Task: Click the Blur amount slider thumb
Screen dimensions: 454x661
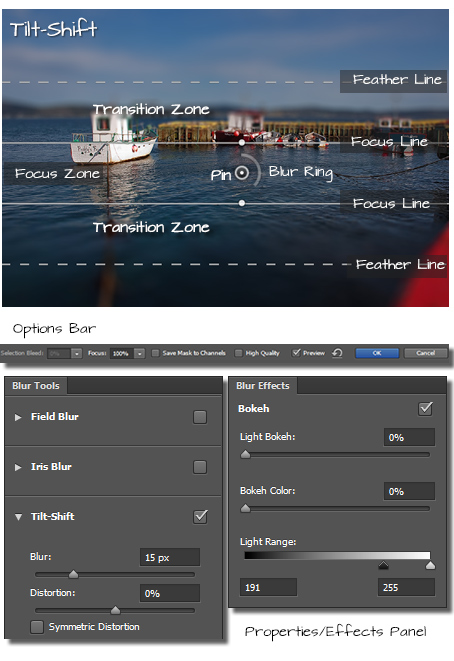Action: tap(73, 574)
